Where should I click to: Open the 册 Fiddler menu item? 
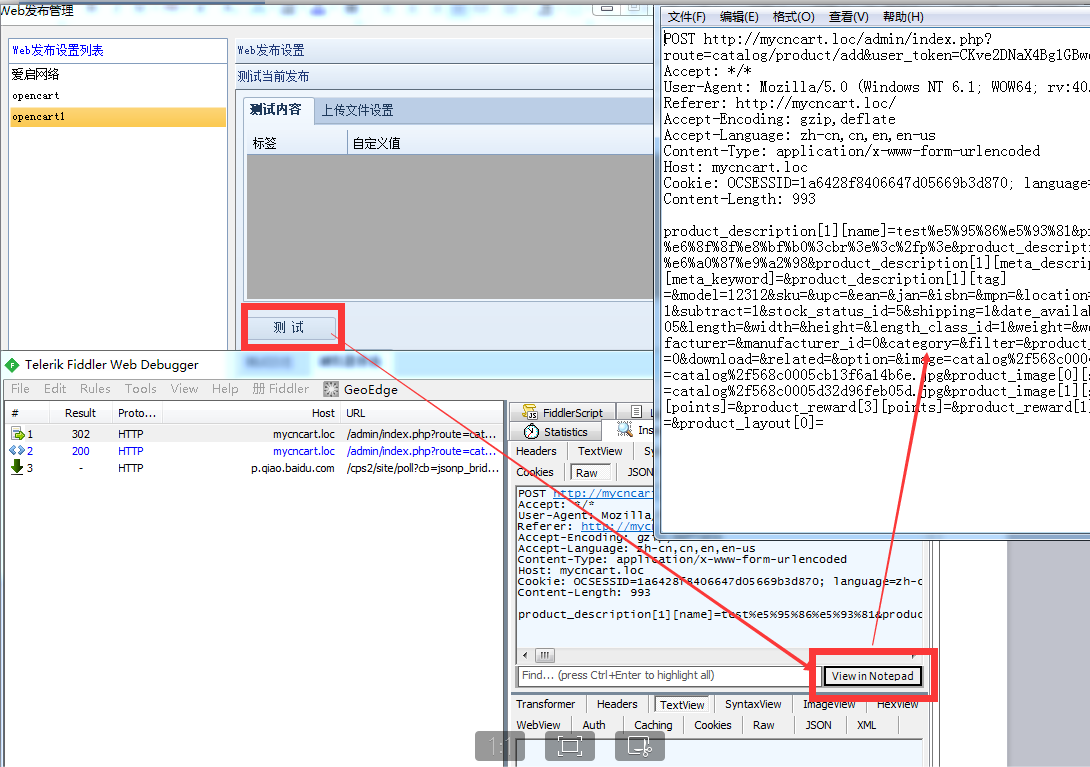click(x=281, y=389)
